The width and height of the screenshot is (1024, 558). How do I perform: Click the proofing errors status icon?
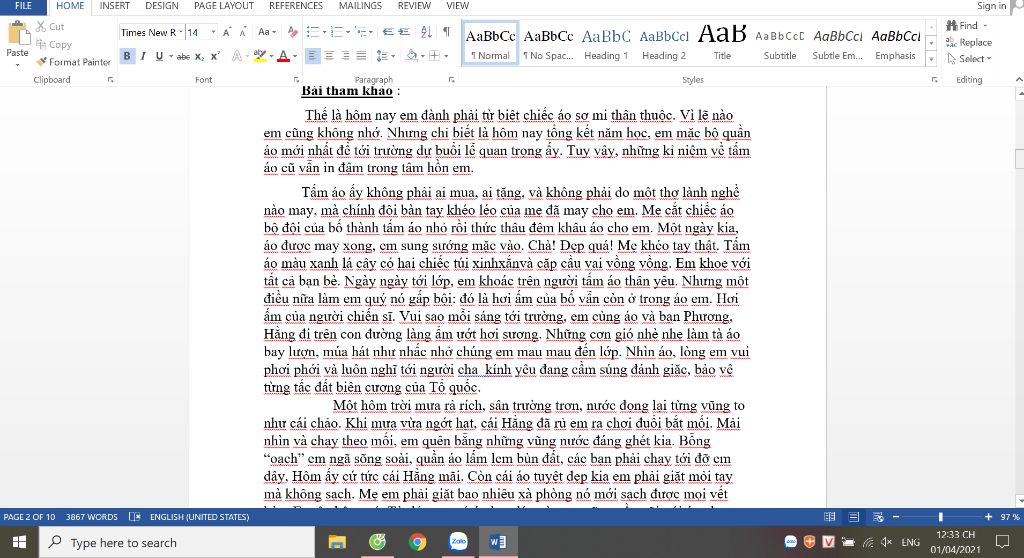135,517
